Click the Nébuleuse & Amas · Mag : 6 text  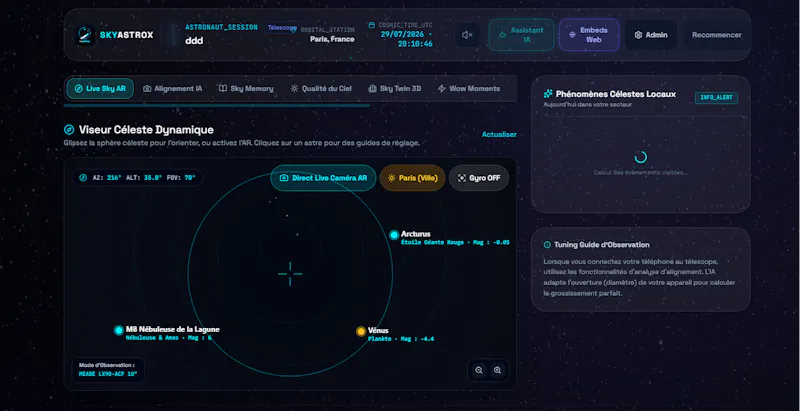[168, 338]
